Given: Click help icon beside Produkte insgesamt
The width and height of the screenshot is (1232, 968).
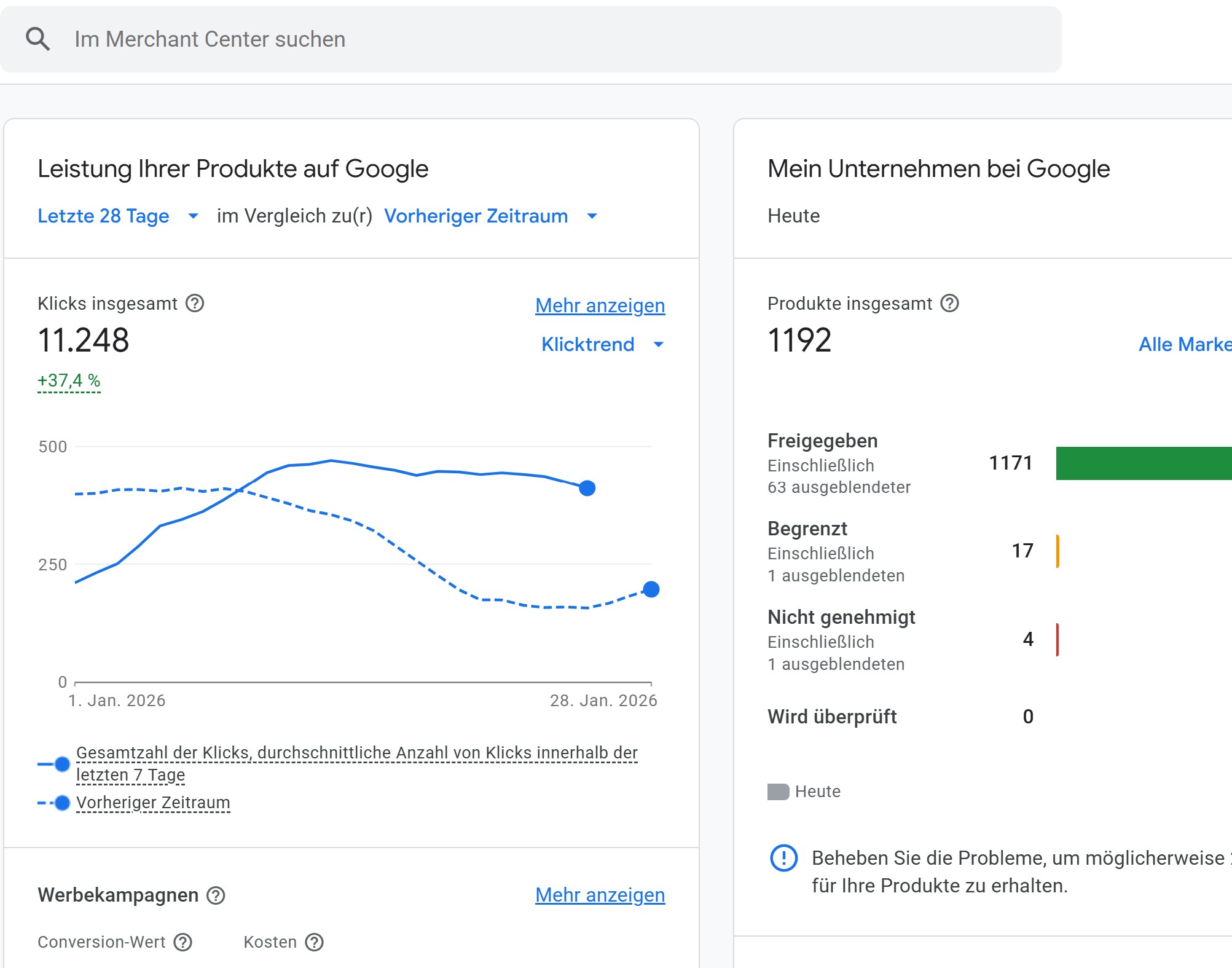Looking at the screenshot, I should [949, 303].
